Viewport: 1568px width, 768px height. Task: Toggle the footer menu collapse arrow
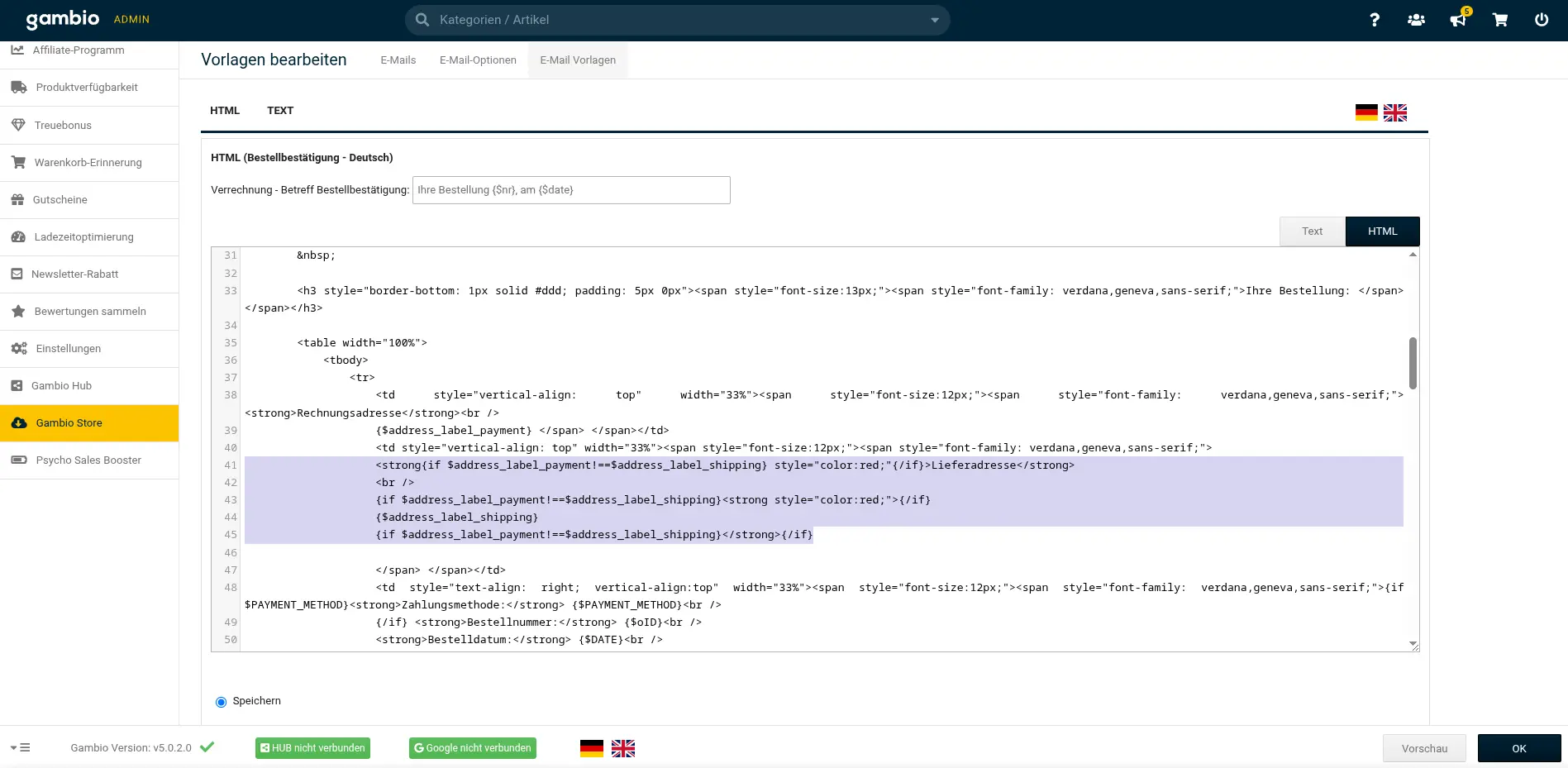click(20, 747)
